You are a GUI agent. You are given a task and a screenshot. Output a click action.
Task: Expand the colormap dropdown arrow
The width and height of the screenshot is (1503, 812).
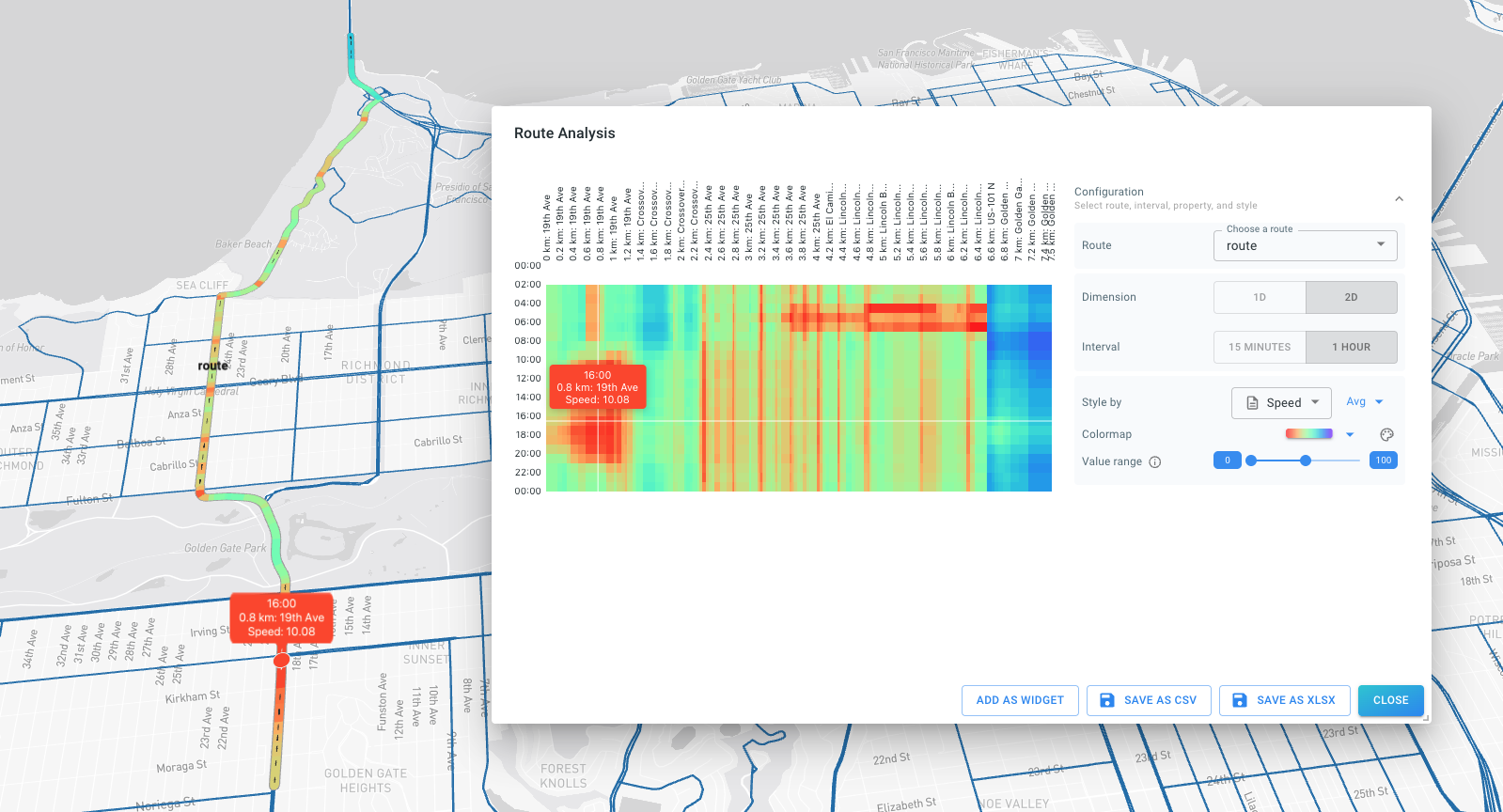(x=1350, y=434)
